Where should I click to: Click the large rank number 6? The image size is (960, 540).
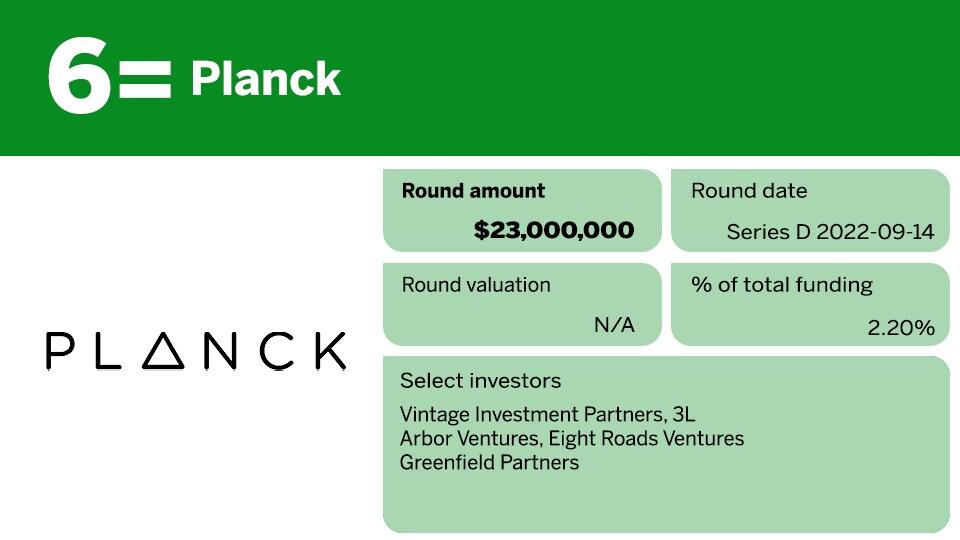pyautogui.click(x=79, y=79)
